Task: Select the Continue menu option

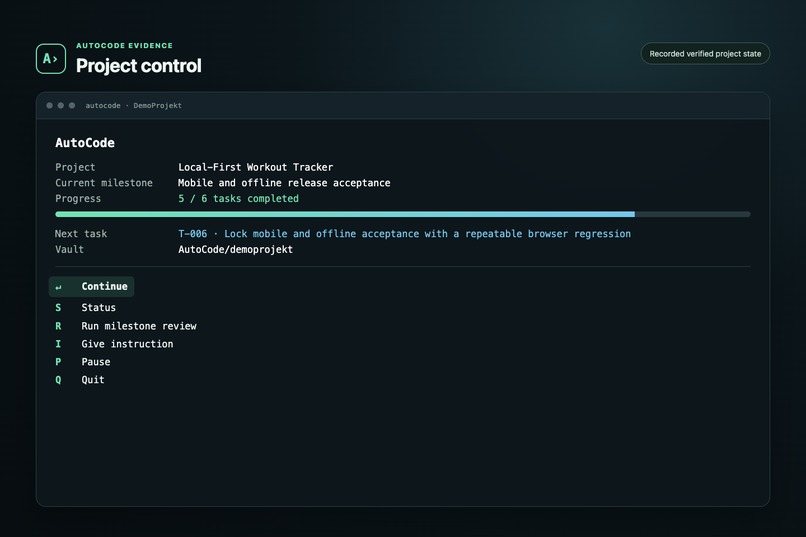Action: 91,287
